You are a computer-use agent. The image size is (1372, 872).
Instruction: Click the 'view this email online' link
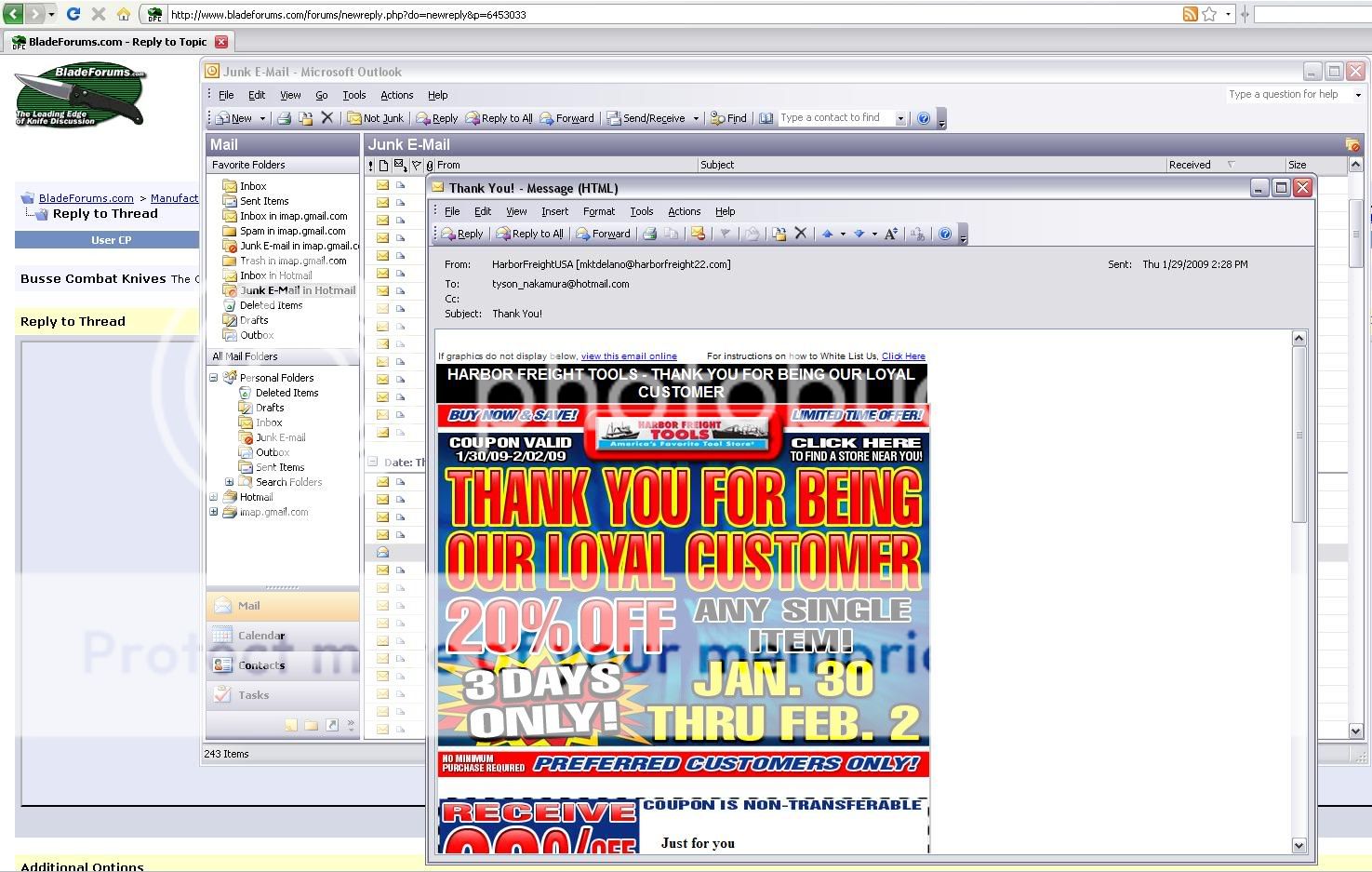[x=629, y=356]
